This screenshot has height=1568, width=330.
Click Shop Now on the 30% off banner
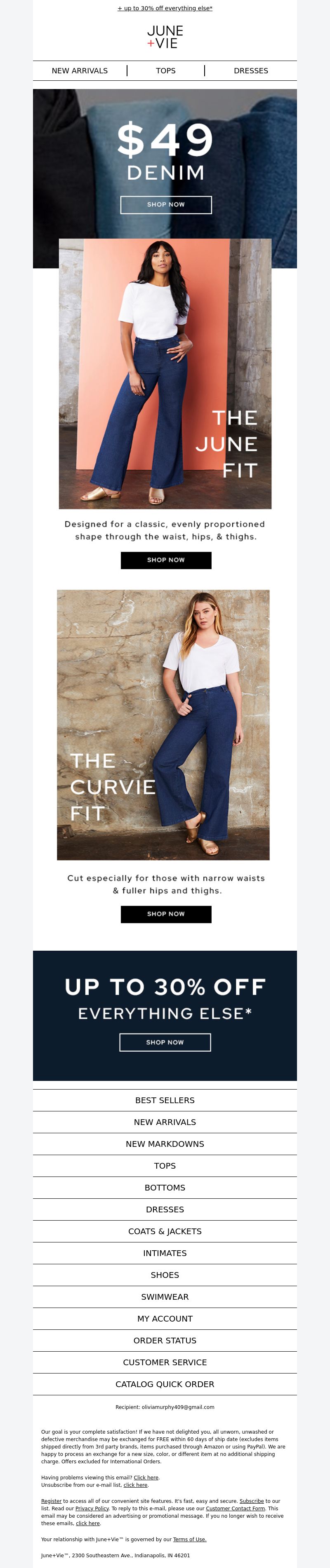pyautogui.click(x=165, y=1042)
